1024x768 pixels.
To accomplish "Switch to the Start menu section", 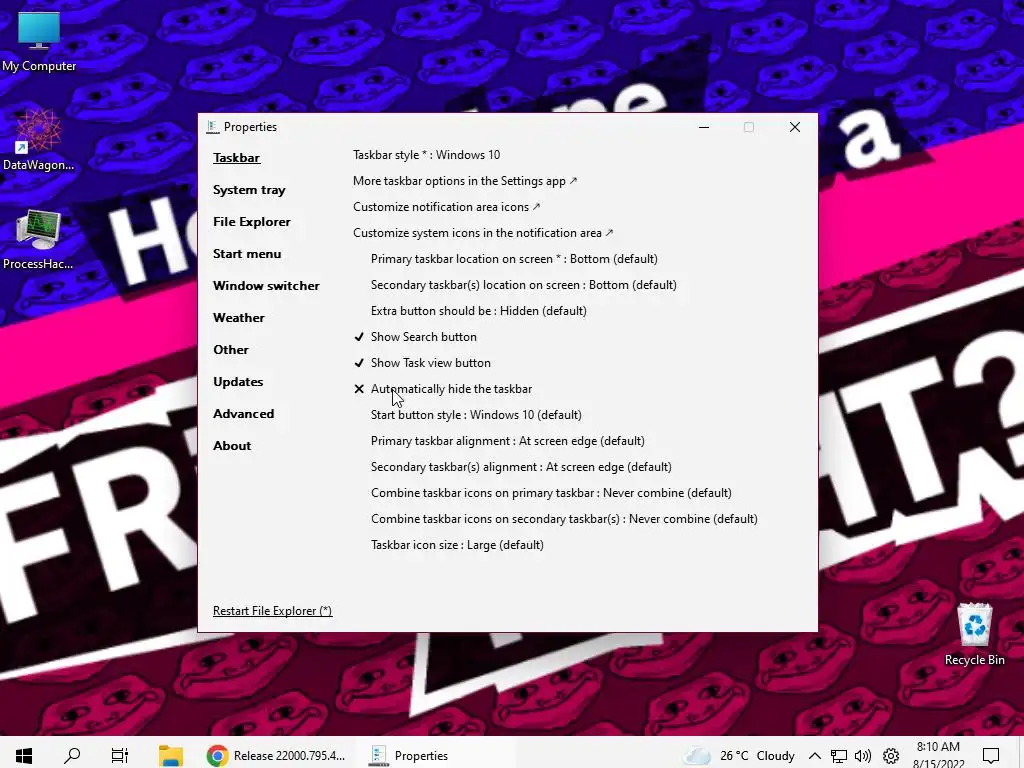I will (247, 254).
